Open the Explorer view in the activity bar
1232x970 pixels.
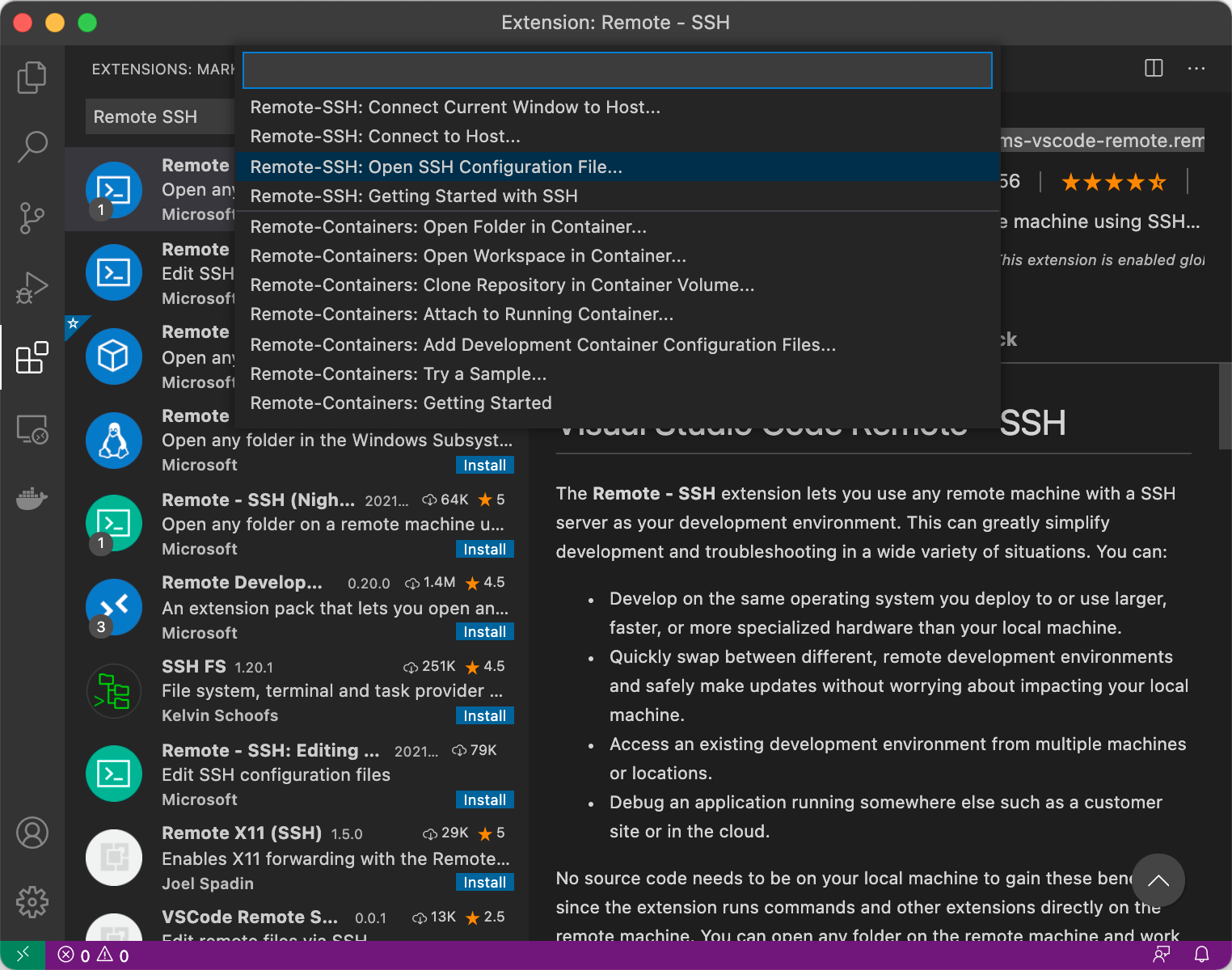32,78
